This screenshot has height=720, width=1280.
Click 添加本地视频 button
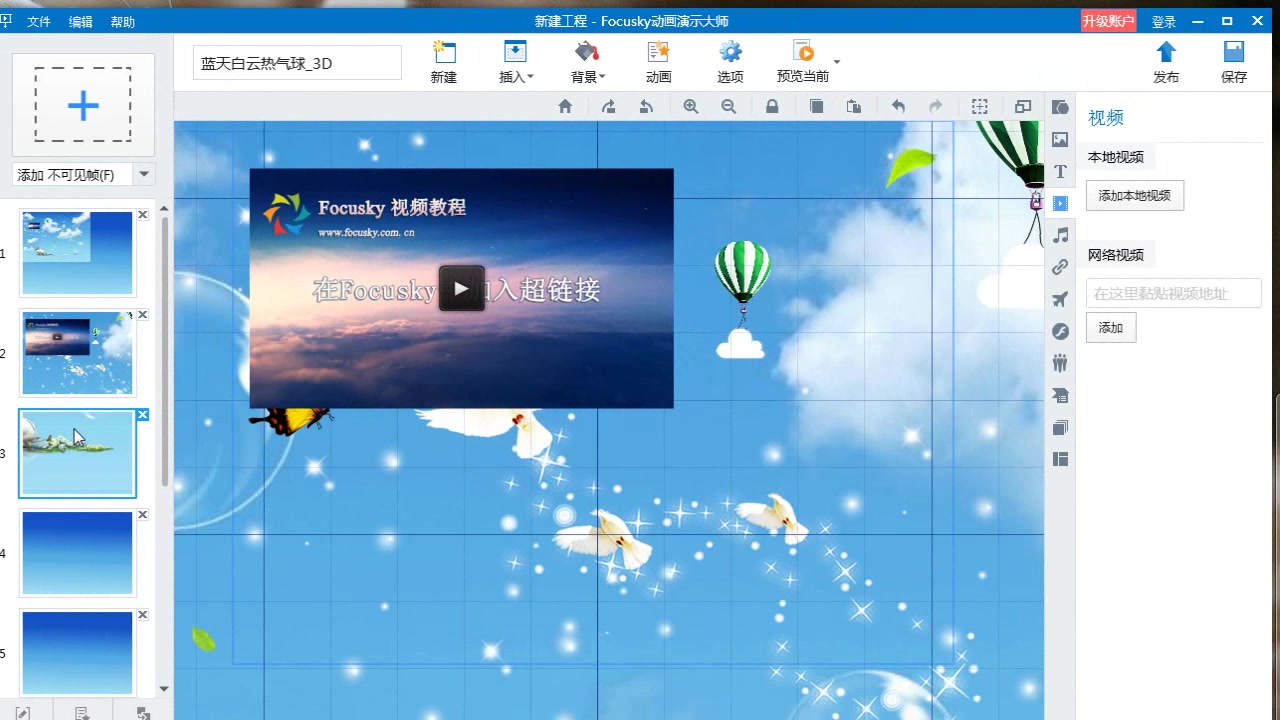coord(1135,196)
